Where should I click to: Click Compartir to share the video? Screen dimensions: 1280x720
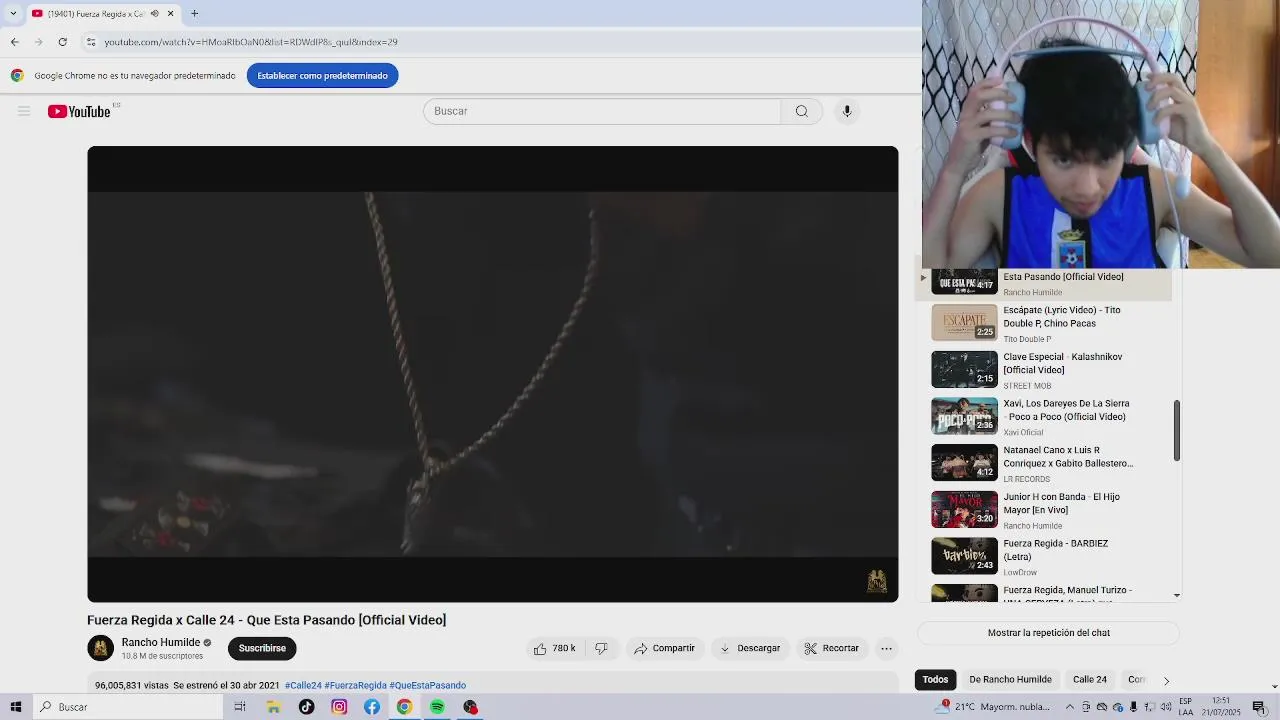click(664, 648)
